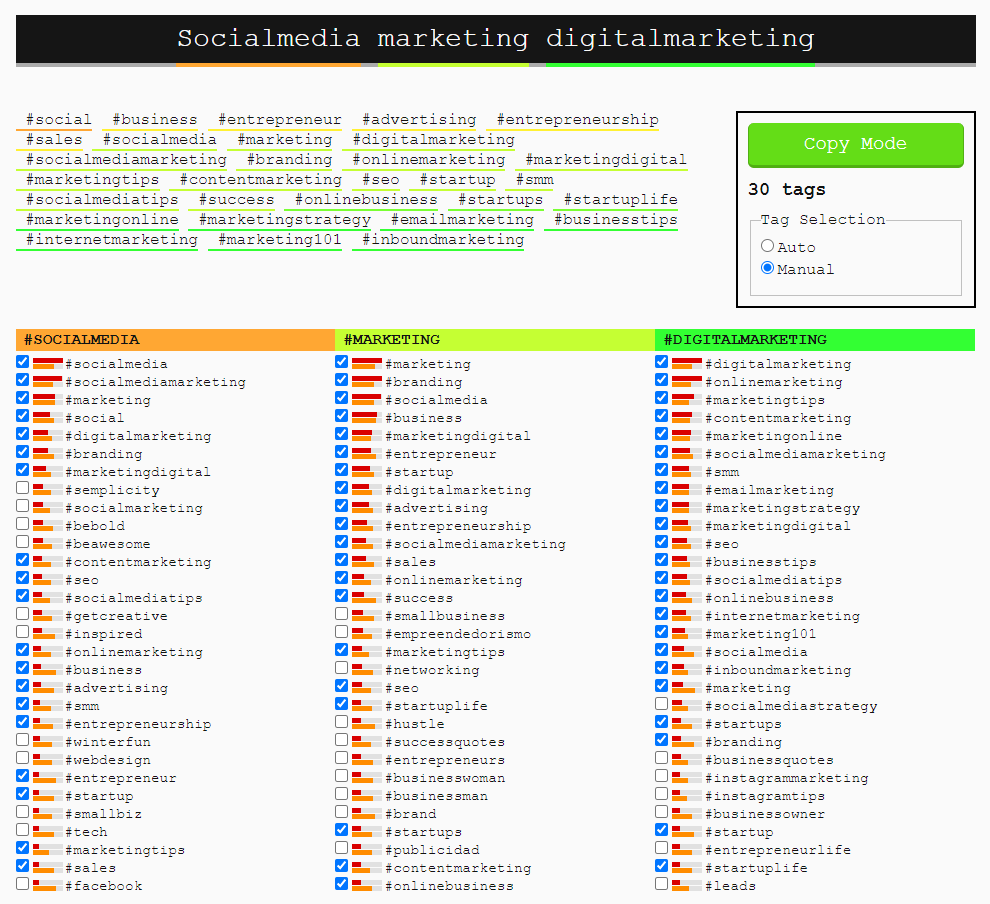Open the #SOCIALMEDIA column header
This screenshot has height=904, width=990.
pos(176,340)
